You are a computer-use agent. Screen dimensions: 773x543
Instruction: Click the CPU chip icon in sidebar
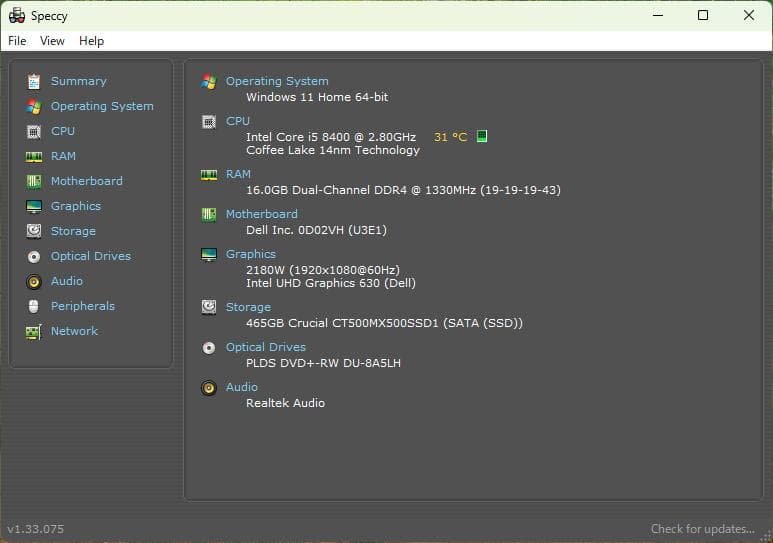(34, 132)
